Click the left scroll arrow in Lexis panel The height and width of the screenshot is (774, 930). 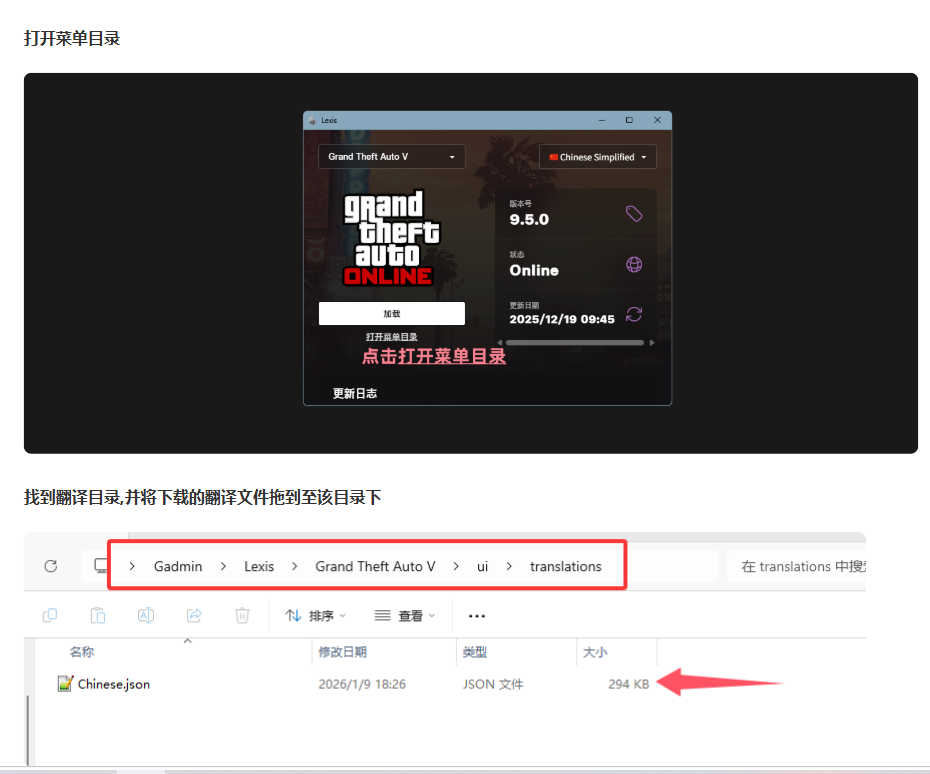pyautogui.click(x=499, y=343)
